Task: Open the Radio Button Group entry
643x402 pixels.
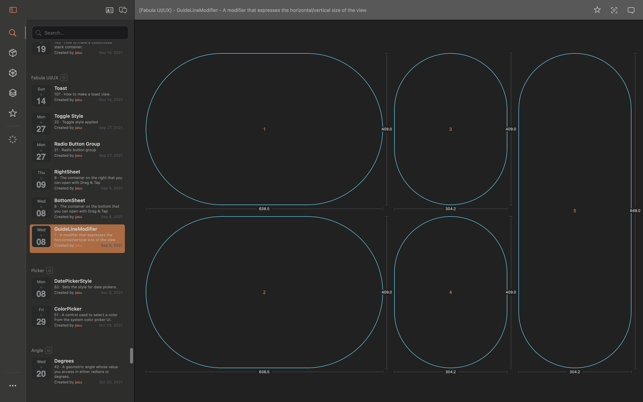Action: point(78,150)
